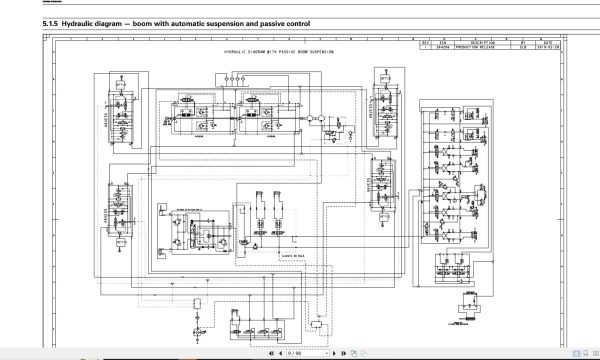Click the revision table in the drawing's corner

[x=491, y=45]
